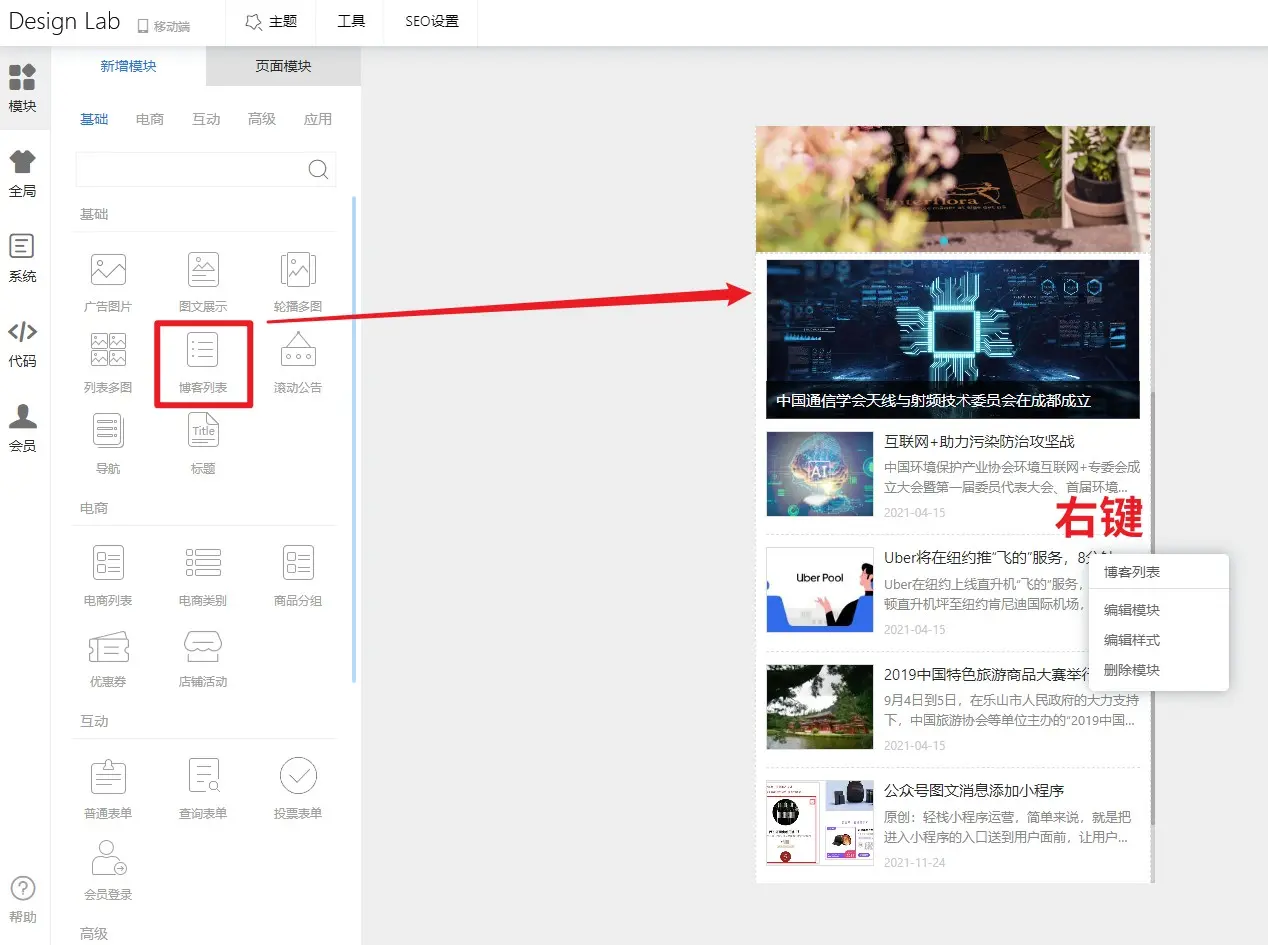Select the 滚动公告 scrolling notice icon
The image size is (1268, 945).
[x=298, y=352]
